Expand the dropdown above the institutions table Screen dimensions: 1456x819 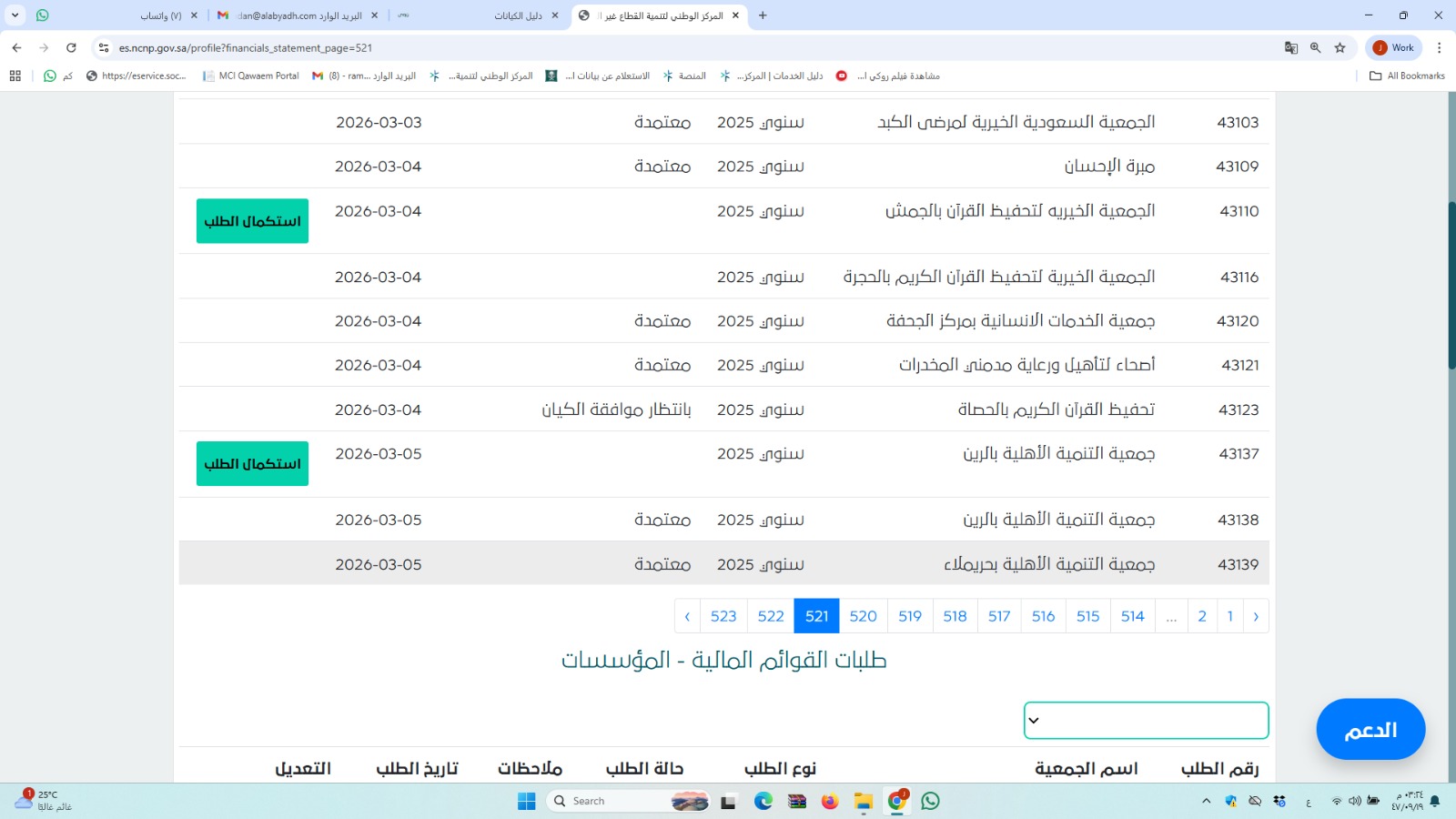1146,721
